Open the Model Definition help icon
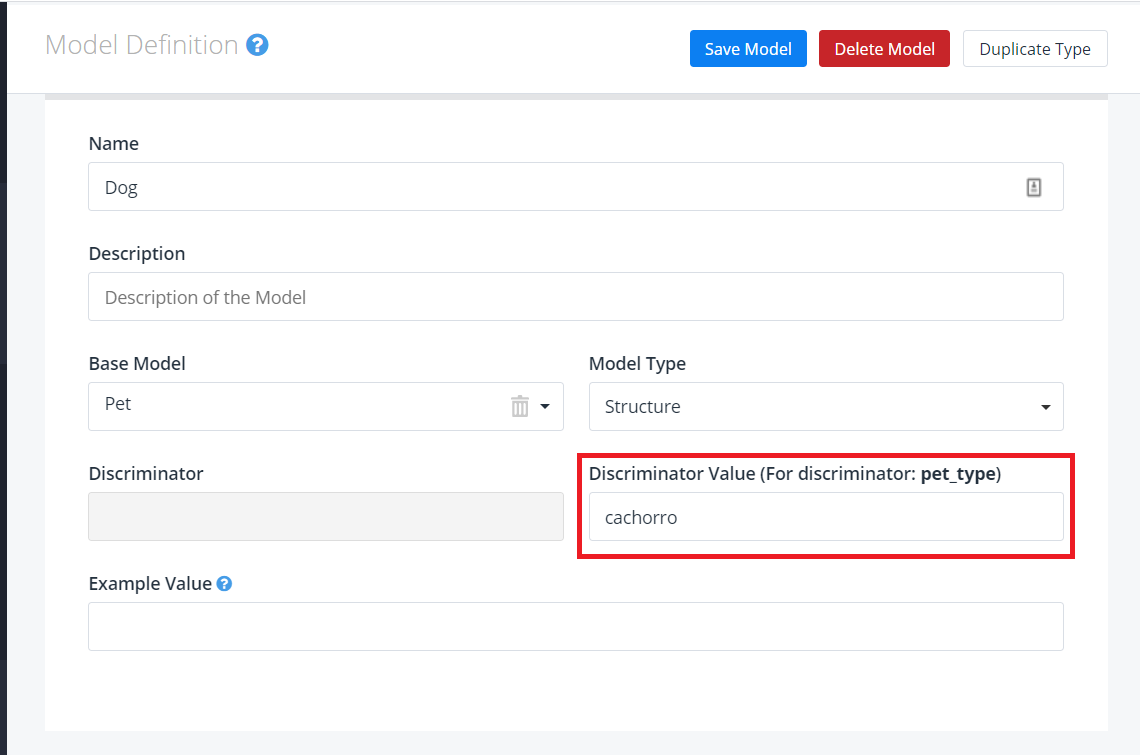 coord(257,45)
